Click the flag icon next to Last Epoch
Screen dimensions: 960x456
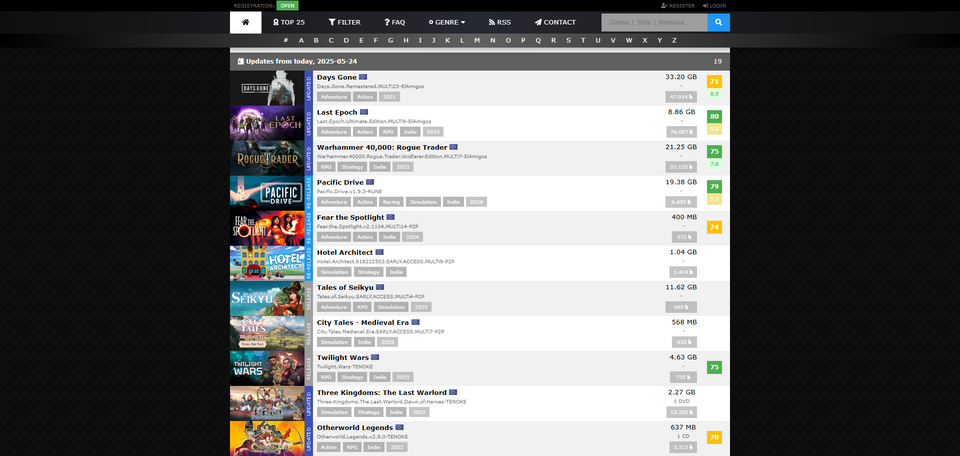(364, 112)
